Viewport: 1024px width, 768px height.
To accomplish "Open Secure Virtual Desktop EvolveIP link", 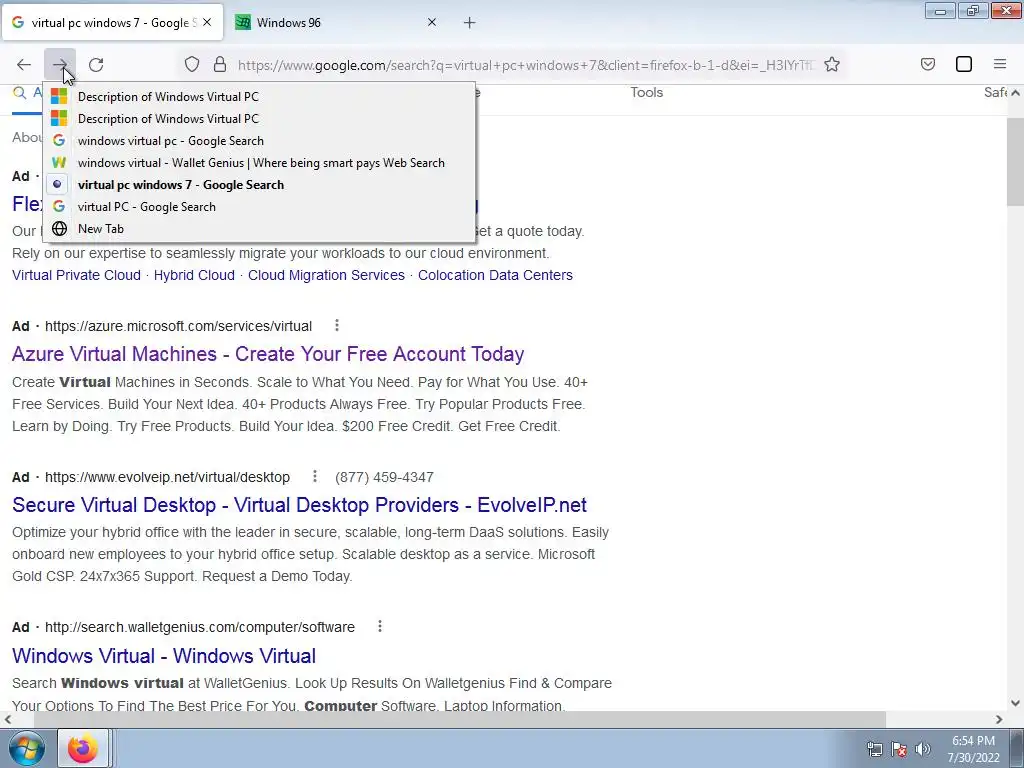I will tap(299, 505).
